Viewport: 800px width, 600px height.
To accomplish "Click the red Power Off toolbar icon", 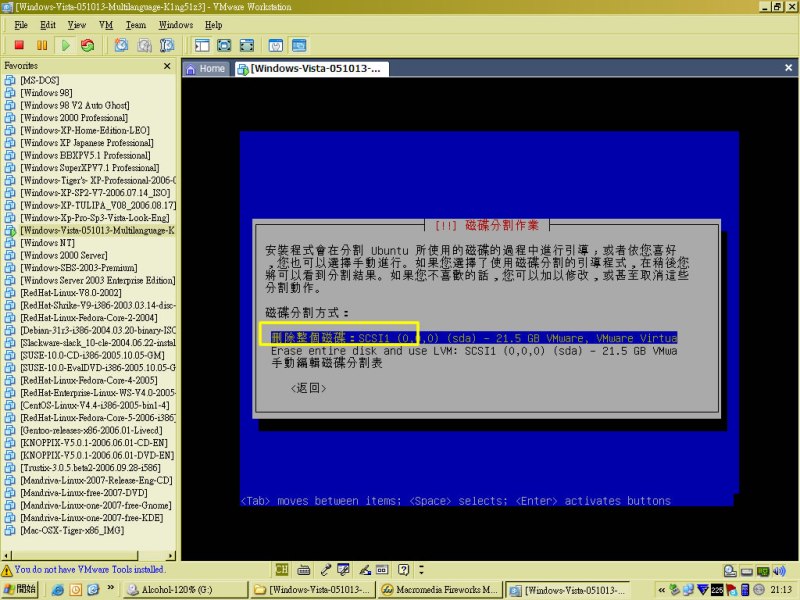I will 19,45.
